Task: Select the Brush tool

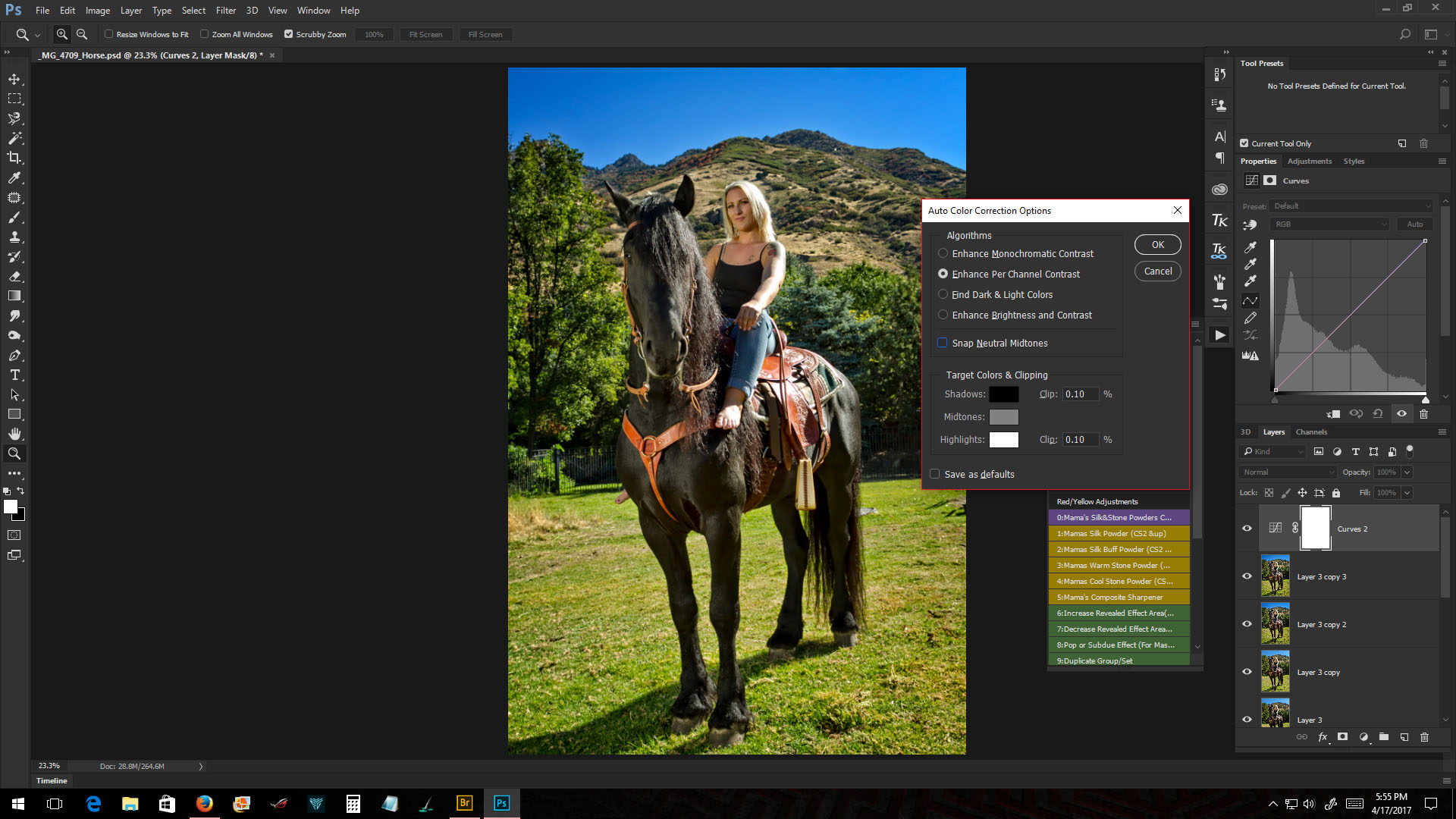Action: click(14, 217)
